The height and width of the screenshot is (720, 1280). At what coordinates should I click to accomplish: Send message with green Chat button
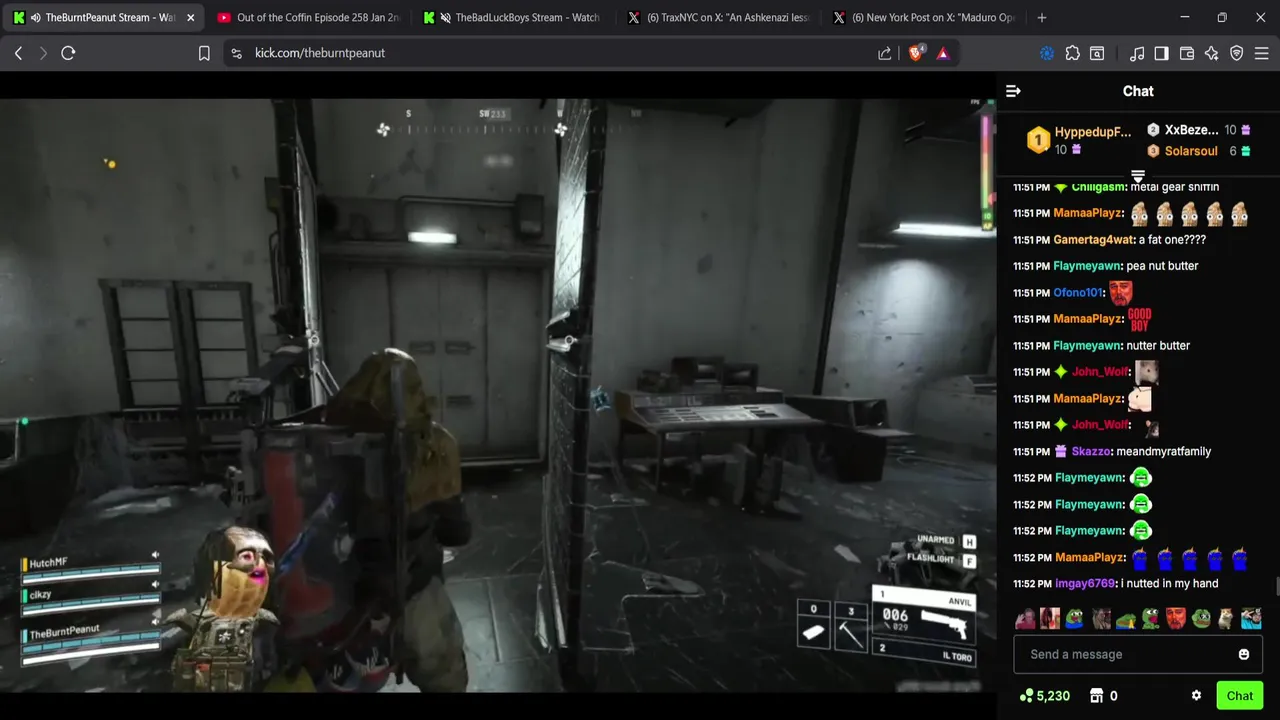tap(1240, 696)
